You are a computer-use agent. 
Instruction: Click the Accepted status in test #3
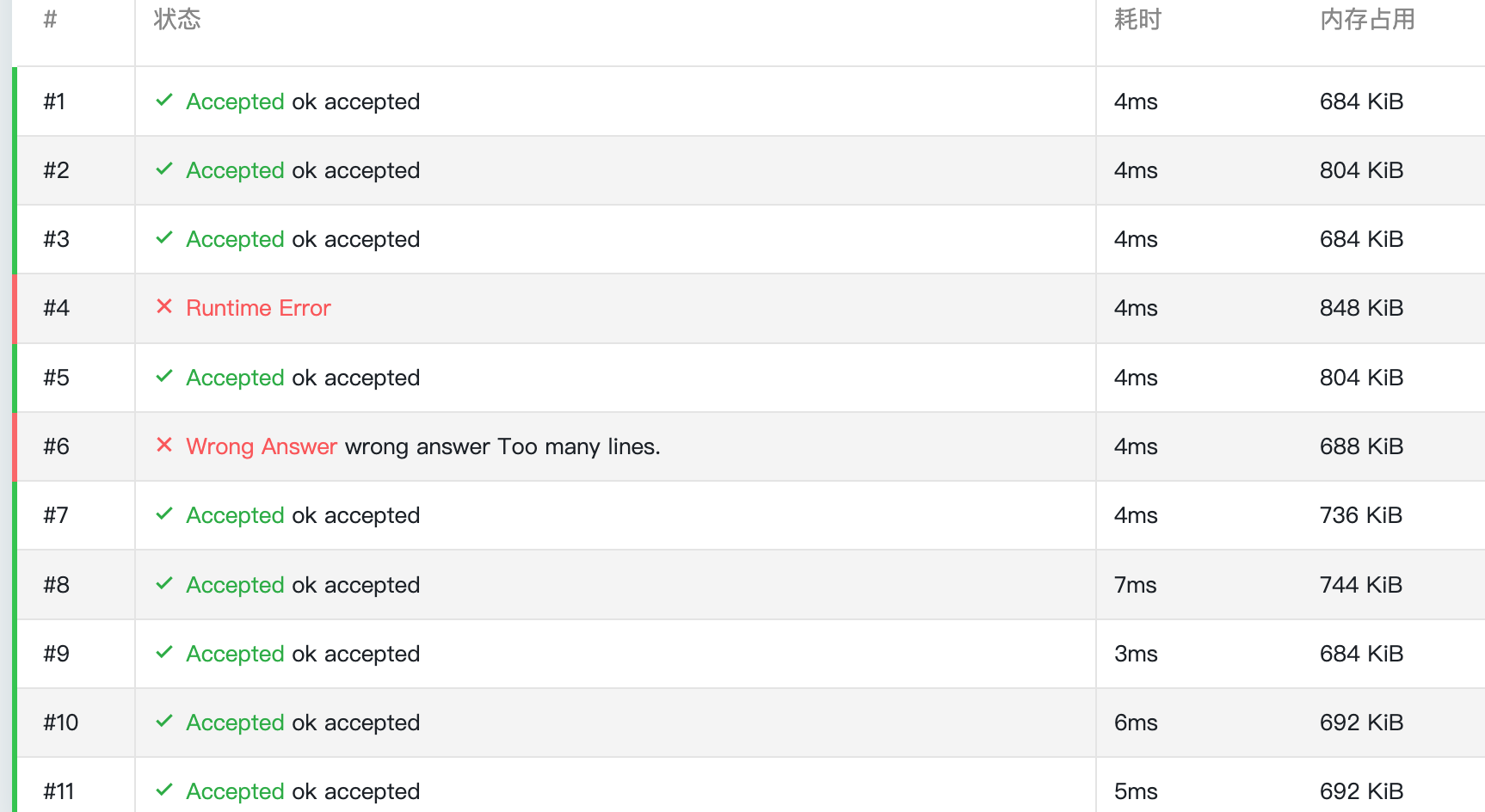(x=235, y=239)
